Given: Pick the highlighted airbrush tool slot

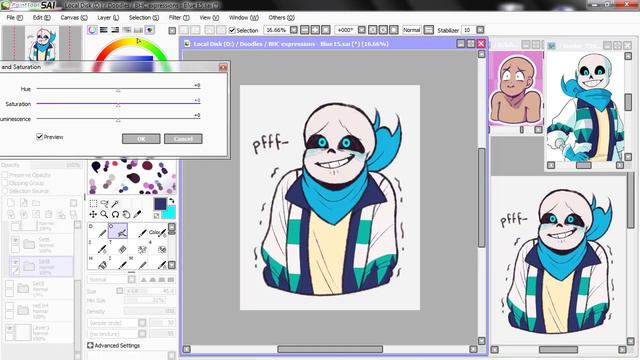Looking at the screenshot, I should coord(118,231).
